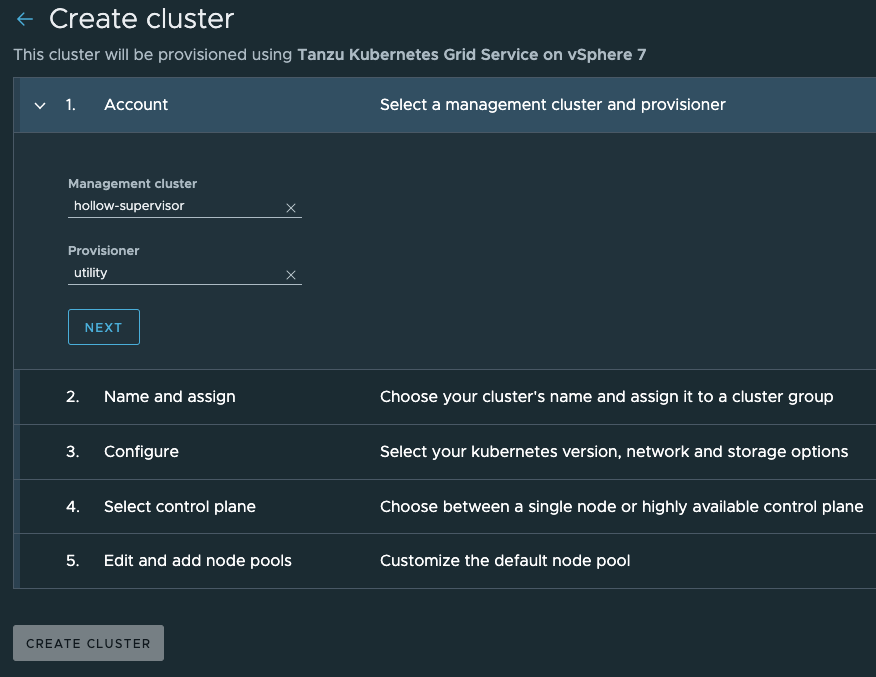Collapse the Account step chevron
Screen dimensions: 876x677
(40, 105)
